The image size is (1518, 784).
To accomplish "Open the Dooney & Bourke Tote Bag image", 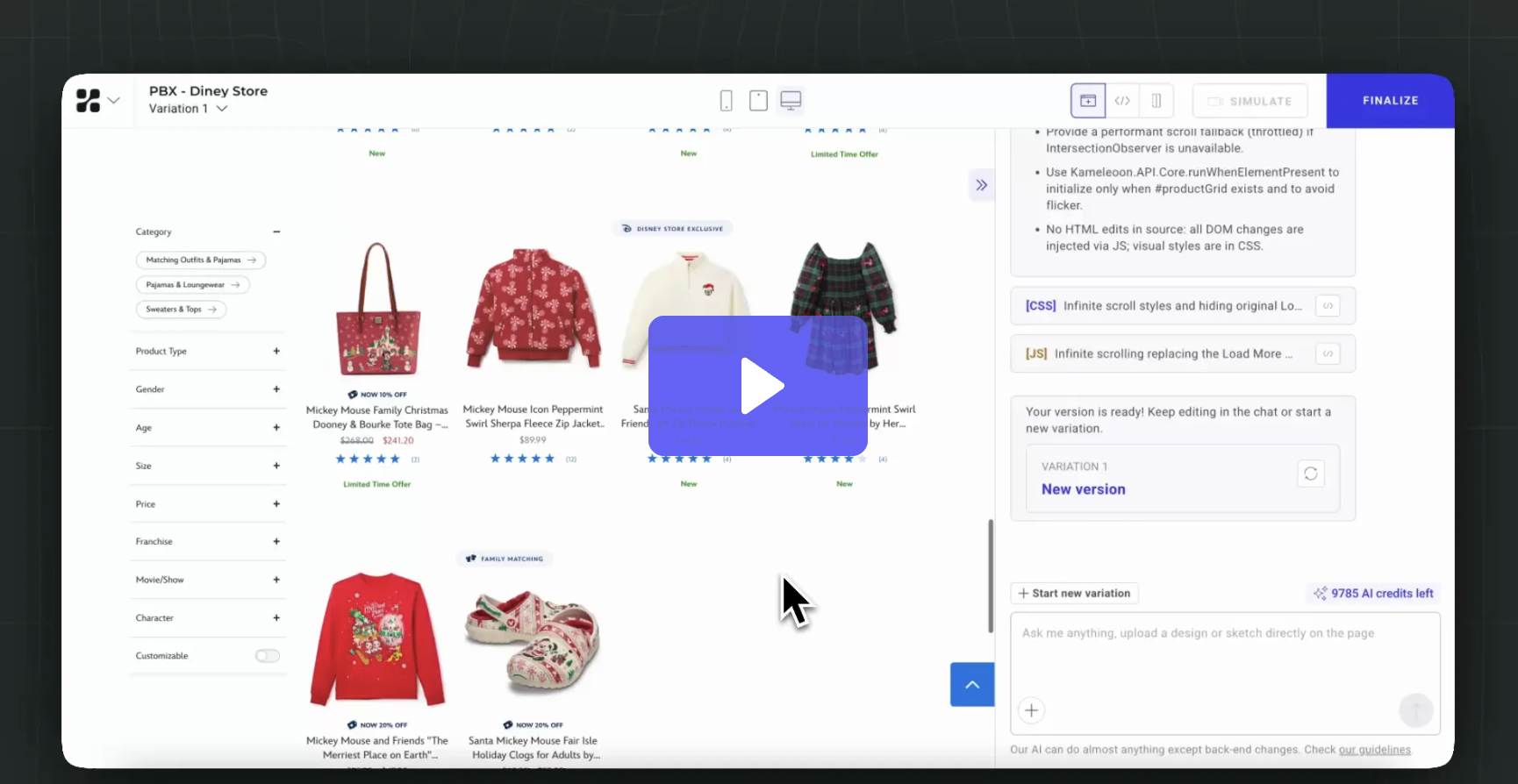I will 377,309.
